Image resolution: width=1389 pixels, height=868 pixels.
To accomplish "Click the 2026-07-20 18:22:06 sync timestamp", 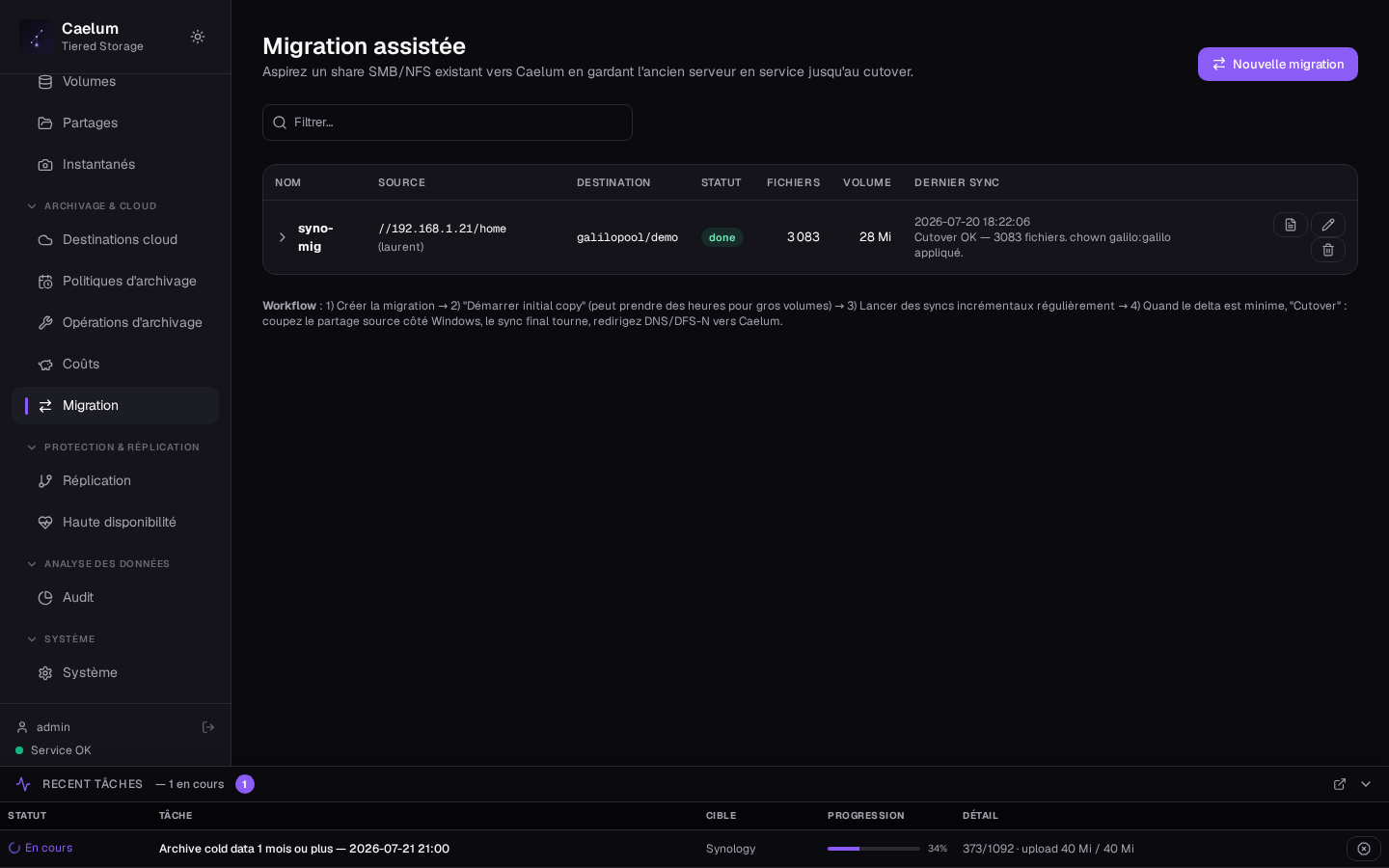I will [x=972, y=222].
